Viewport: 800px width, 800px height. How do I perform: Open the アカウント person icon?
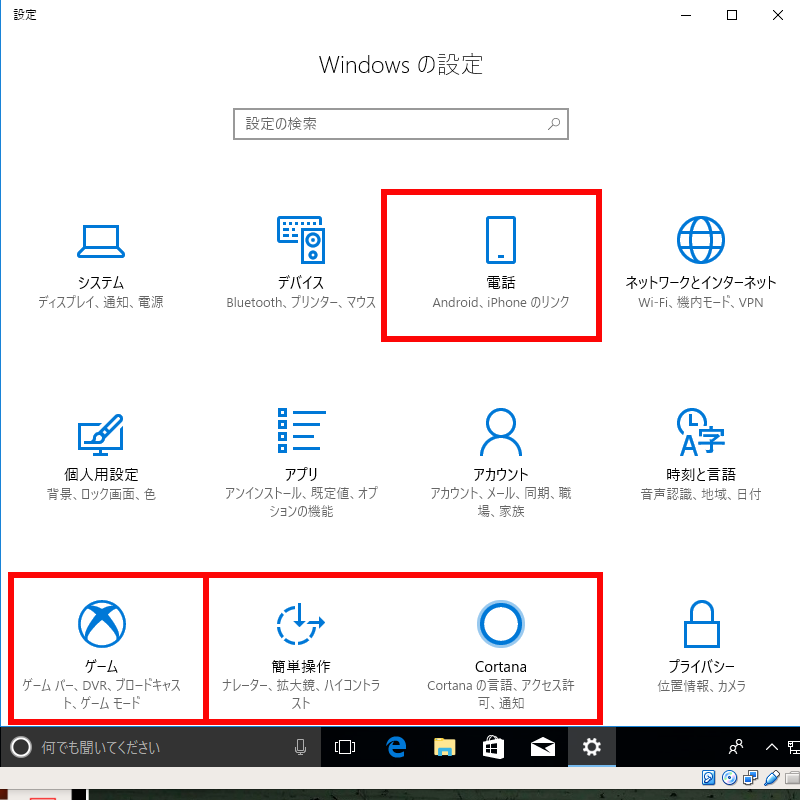pos(500,432)
